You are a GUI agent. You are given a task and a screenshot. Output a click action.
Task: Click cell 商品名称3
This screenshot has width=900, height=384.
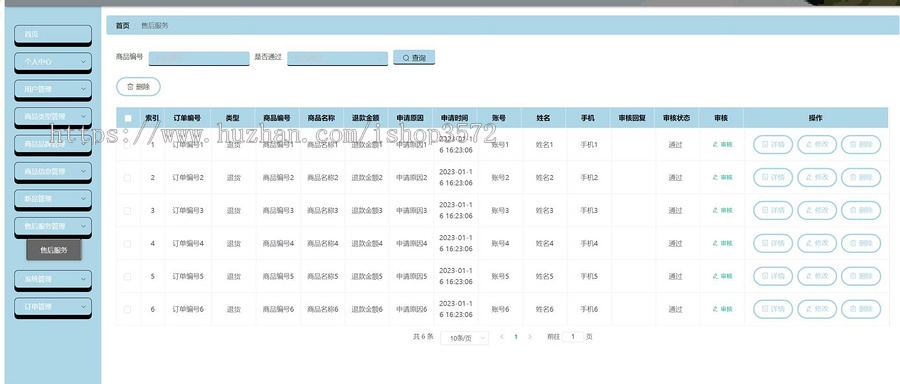point(323,211)
